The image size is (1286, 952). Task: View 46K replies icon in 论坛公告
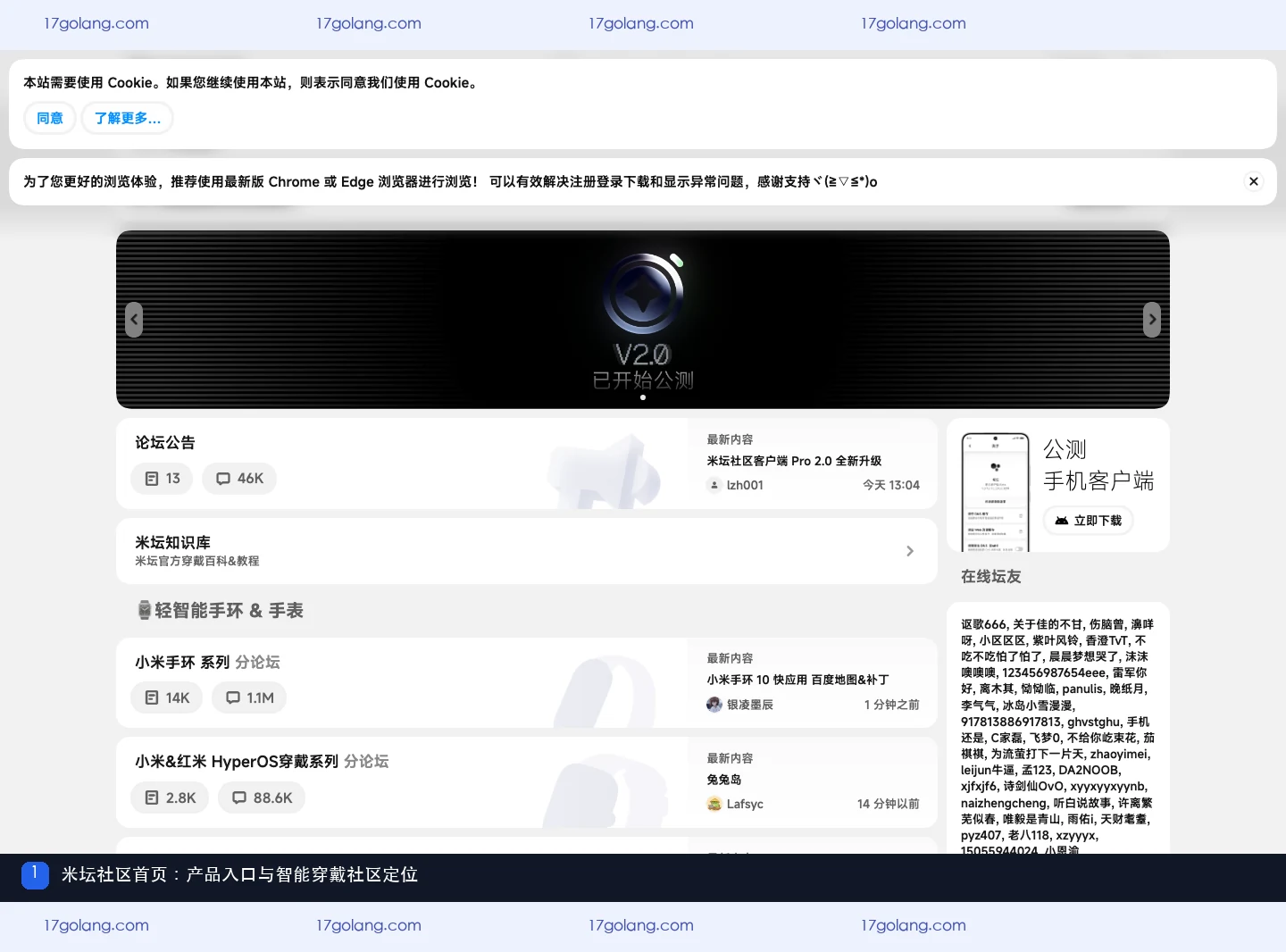tap(223, 479)
